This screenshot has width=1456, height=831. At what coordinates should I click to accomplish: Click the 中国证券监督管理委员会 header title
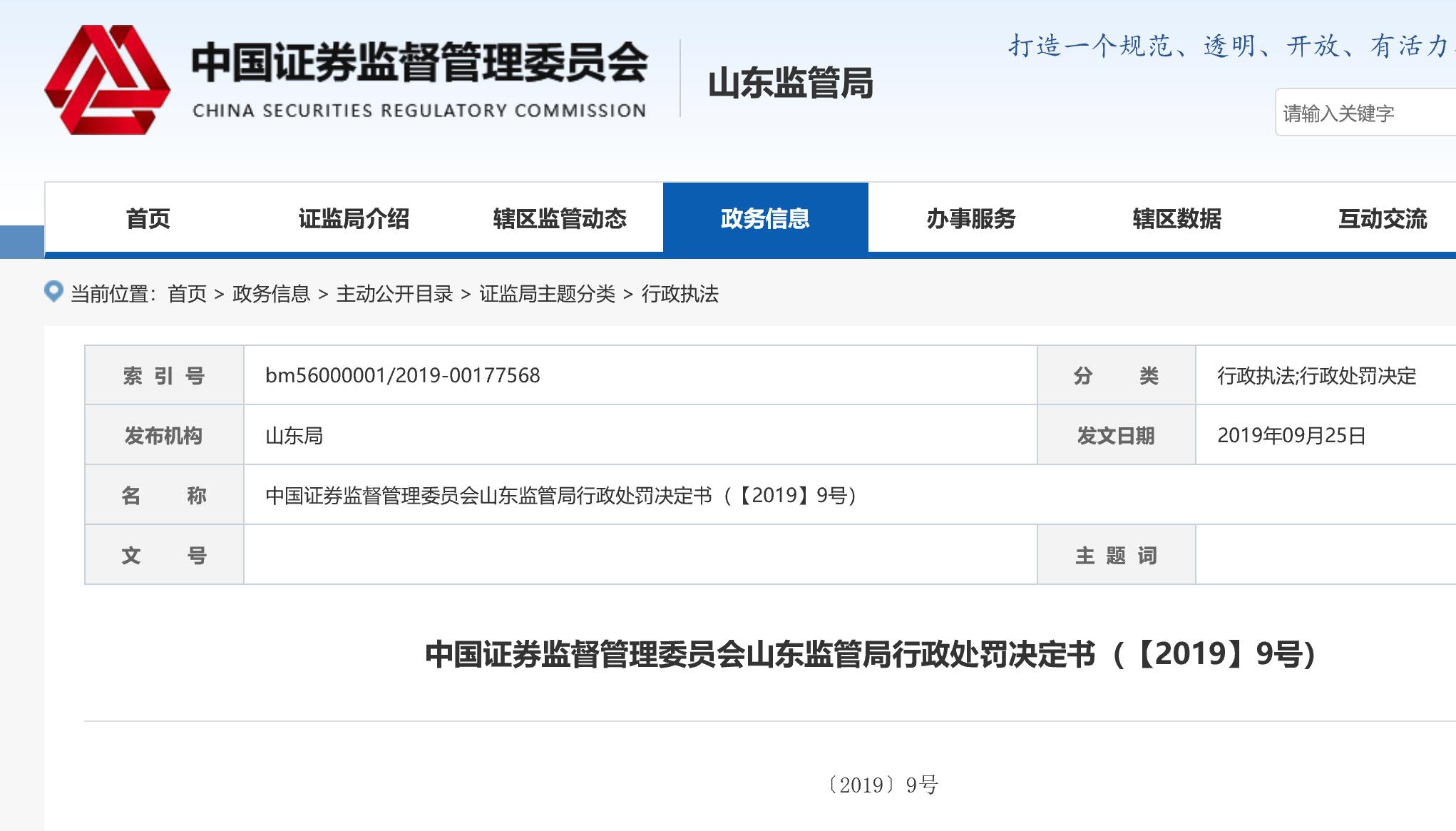click(x=420, y=63)
